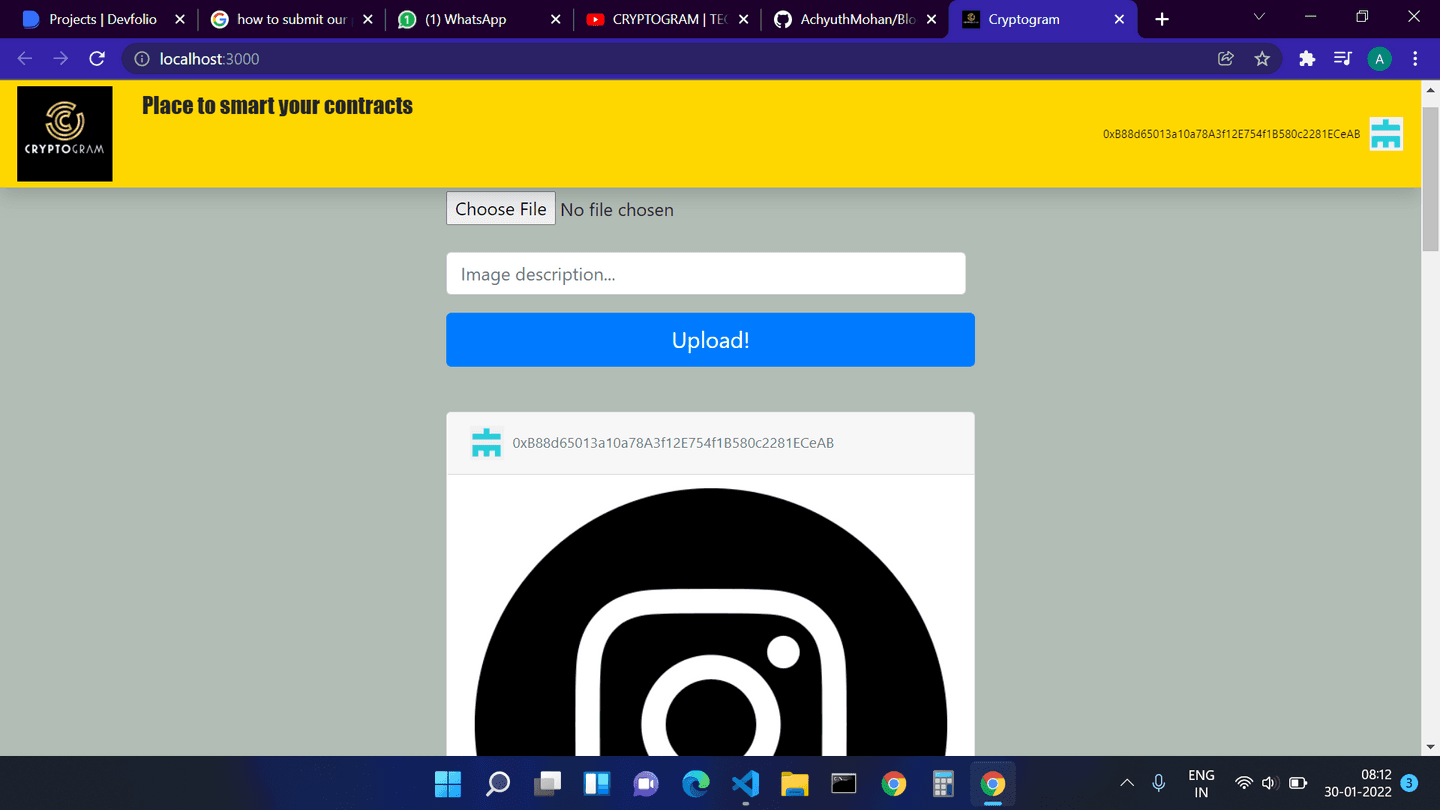Open the tab search dropdown arrow
This screenshot has width=1440, height=810.
coord(1259,17)
